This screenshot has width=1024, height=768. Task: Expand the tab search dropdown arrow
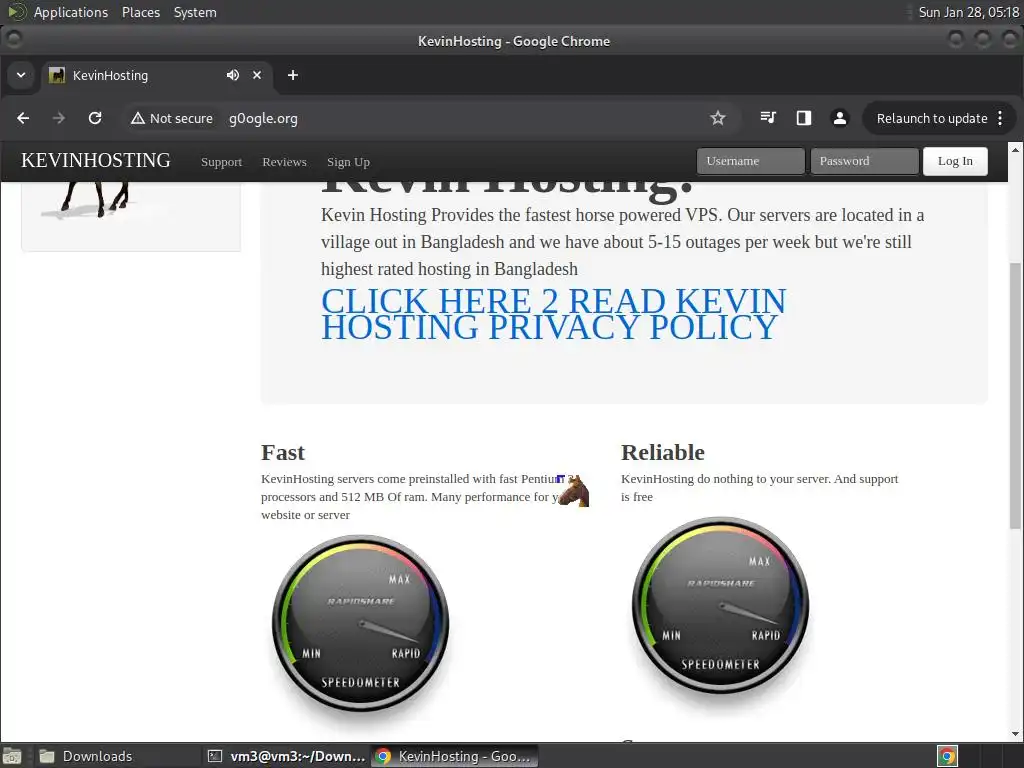click(x=21, y=75)
